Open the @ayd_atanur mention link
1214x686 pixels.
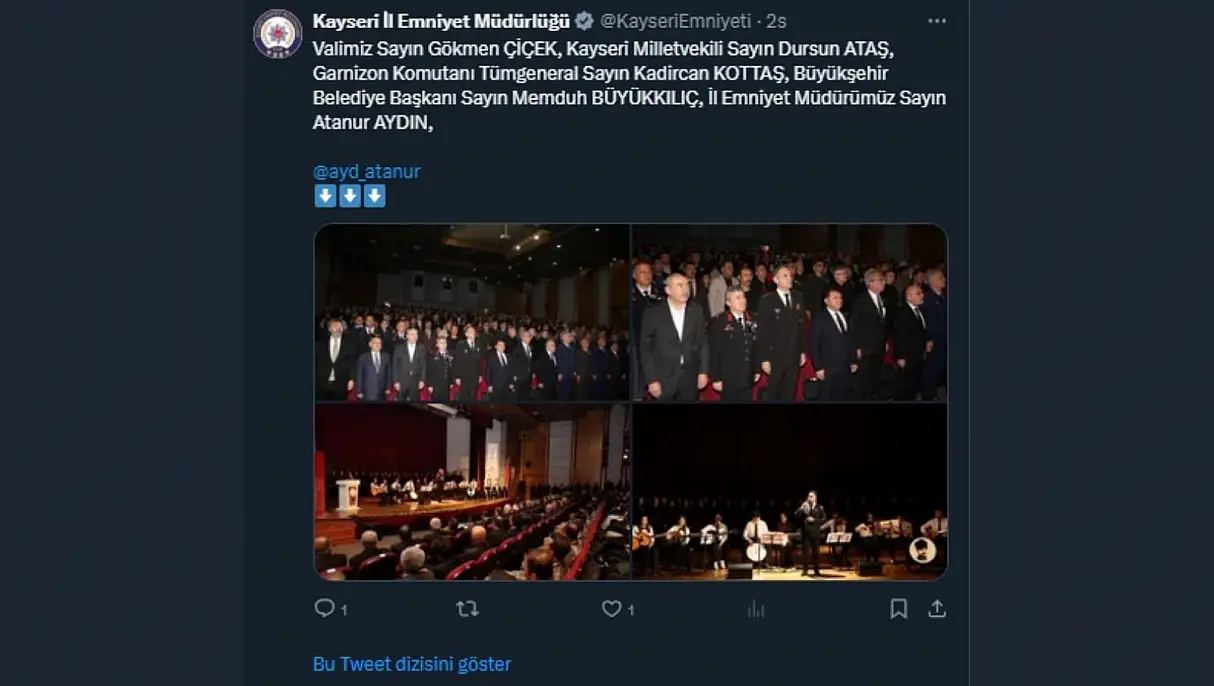[367, 171]
